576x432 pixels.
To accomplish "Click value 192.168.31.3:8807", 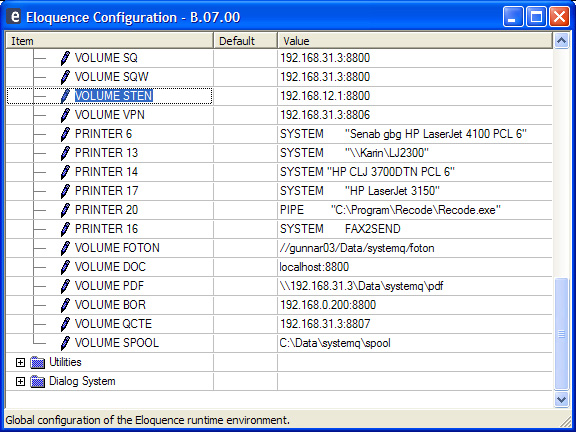I will pyautogui.click(x=325, y=324).
